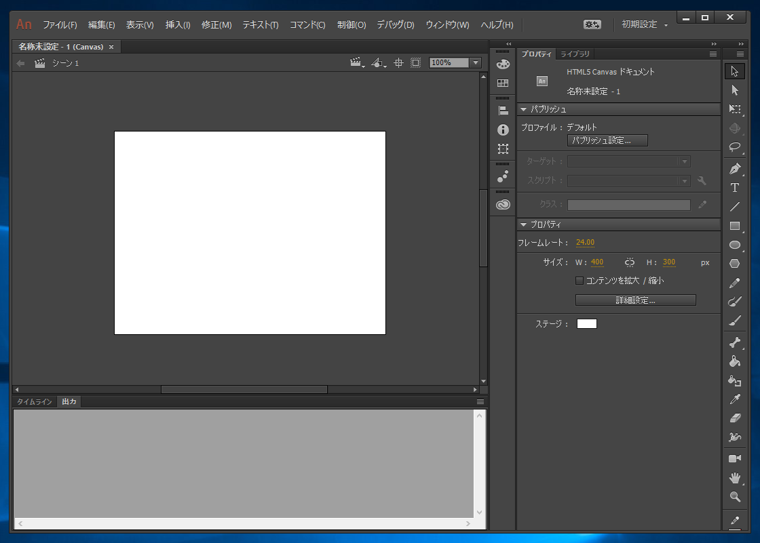Select the Hand tool
Viewport: 760px width, 543px height.
[735, 478]
